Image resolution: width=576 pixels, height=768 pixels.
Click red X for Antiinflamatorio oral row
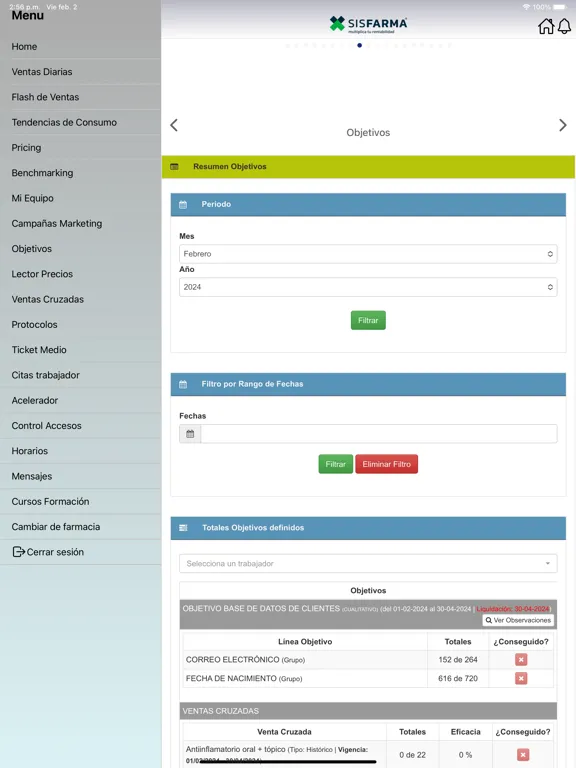click(523, 754)
